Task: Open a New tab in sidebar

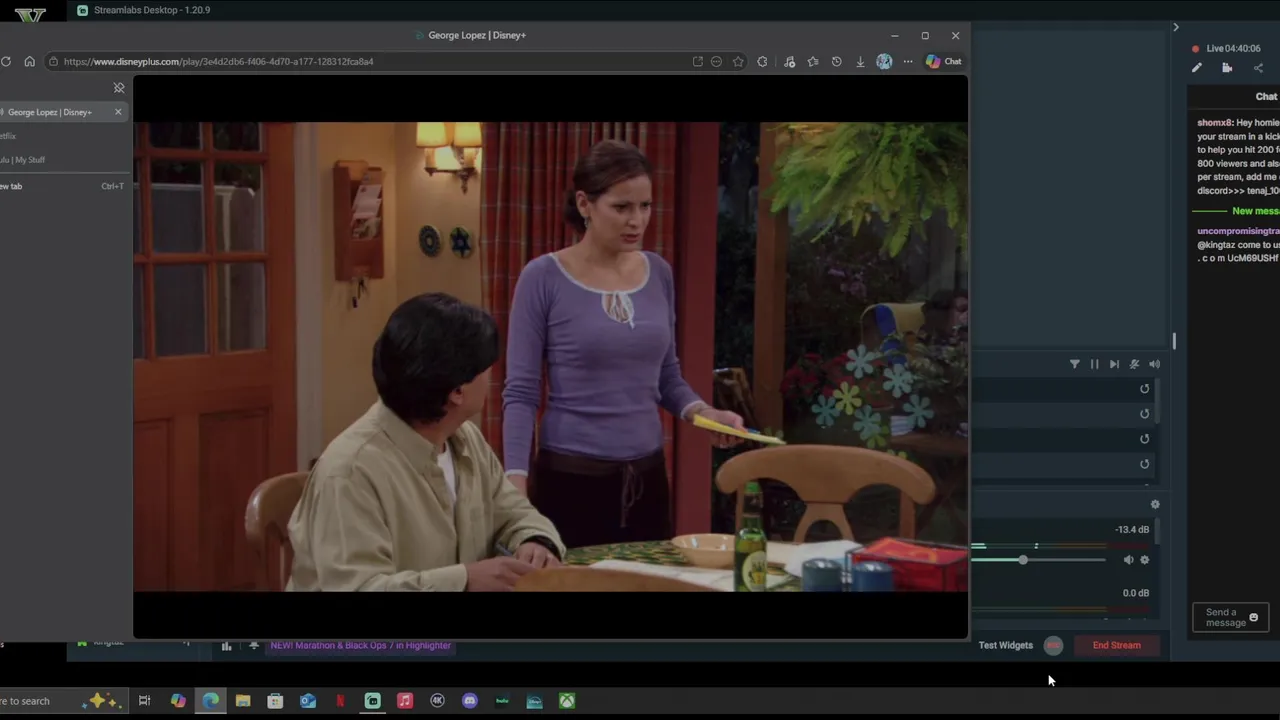Action: [x=62, y=186]
